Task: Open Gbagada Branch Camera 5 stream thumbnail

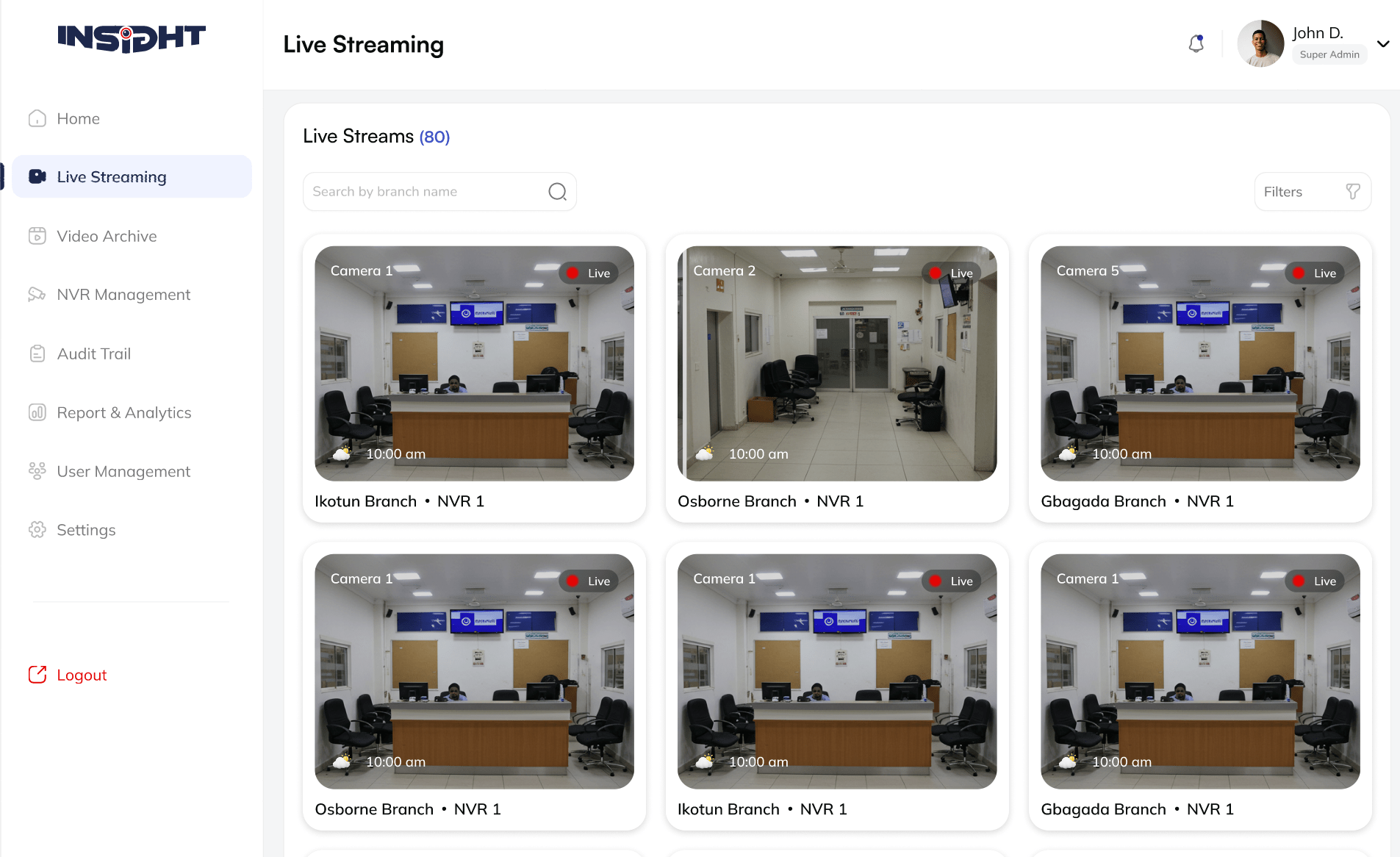Action: [1199, 364]
